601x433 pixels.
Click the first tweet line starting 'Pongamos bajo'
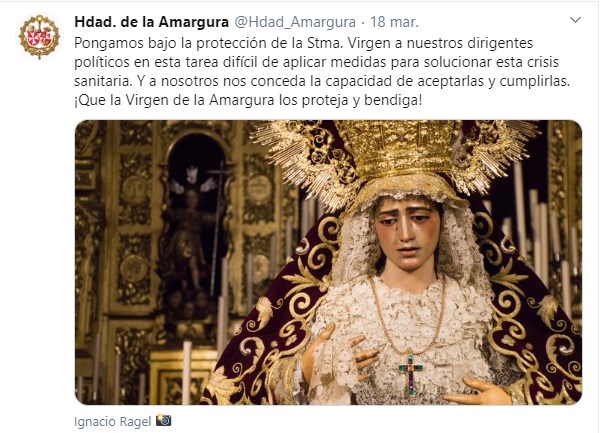(x=304, y=43)
